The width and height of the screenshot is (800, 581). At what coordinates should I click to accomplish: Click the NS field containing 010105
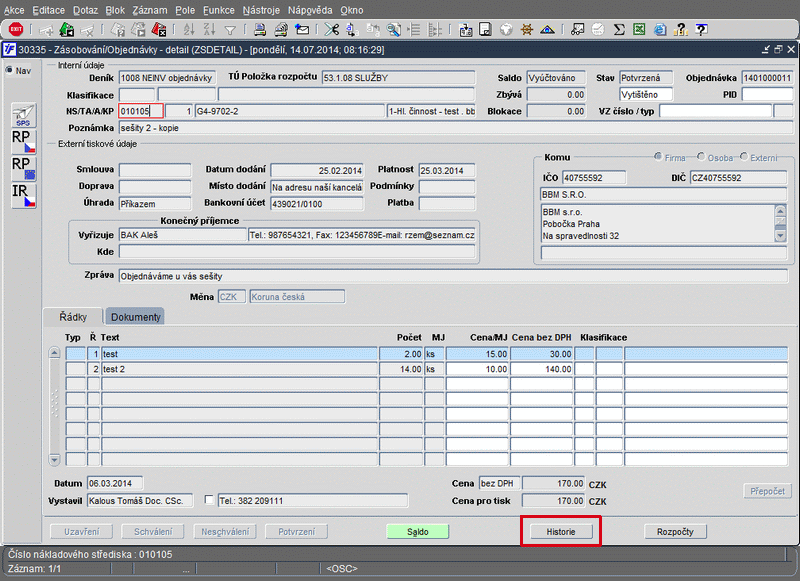(140, 111)
